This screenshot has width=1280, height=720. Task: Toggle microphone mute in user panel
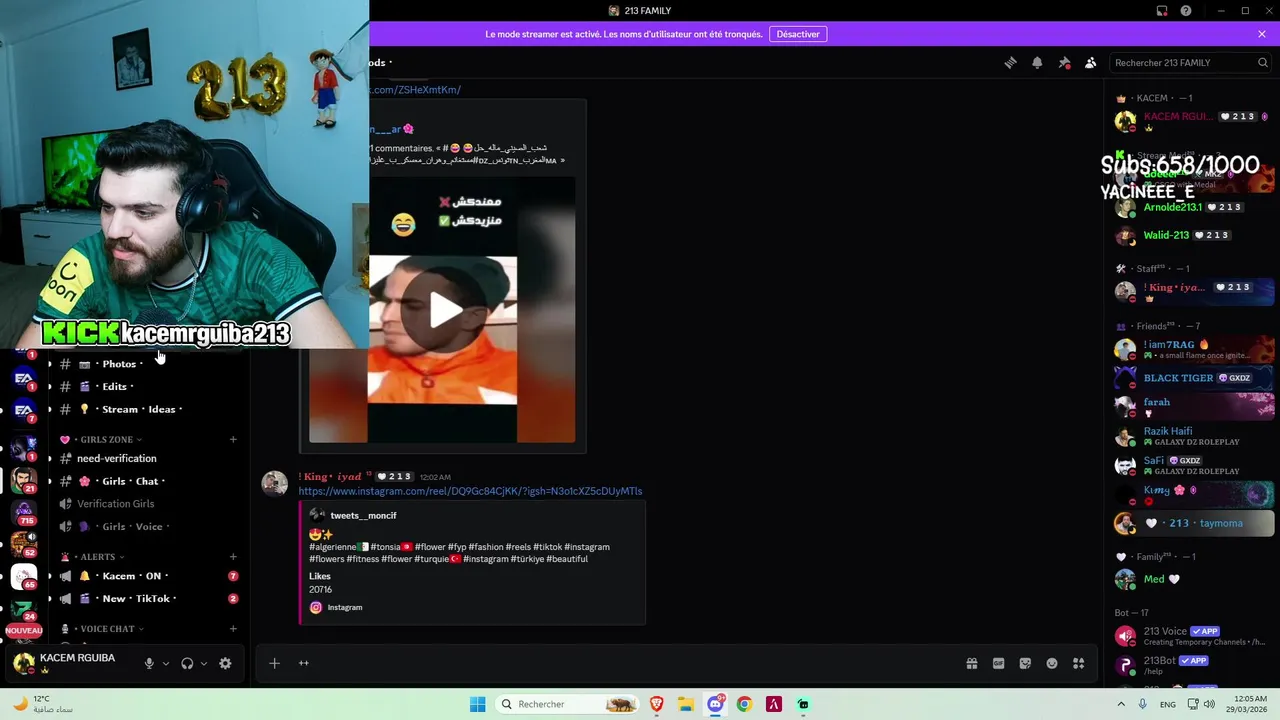149,663
